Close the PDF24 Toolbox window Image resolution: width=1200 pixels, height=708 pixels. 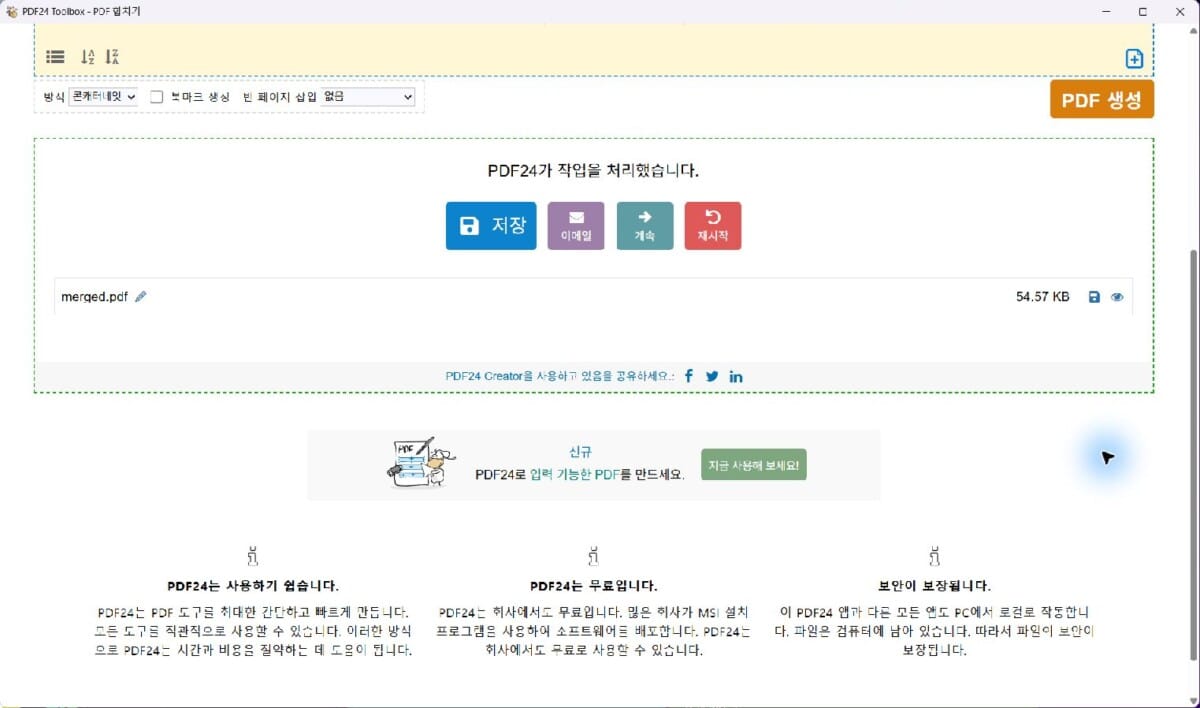(1178, 12)
